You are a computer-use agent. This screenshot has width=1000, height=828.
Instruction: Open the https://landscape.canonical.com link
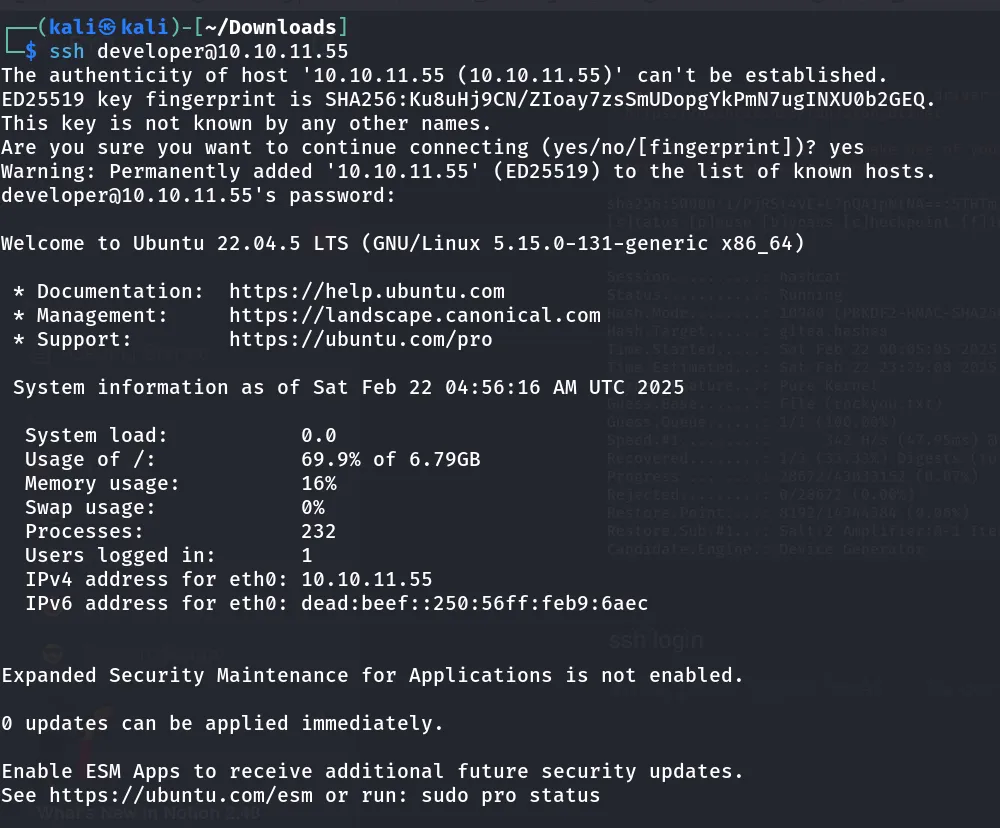[415, 315]
